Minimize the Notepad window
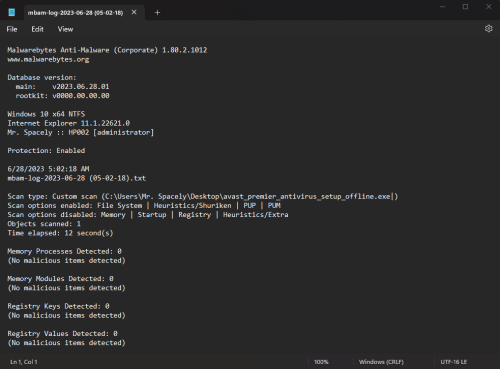Viewport: 500px width, 369px height. [x=443, y=7]
